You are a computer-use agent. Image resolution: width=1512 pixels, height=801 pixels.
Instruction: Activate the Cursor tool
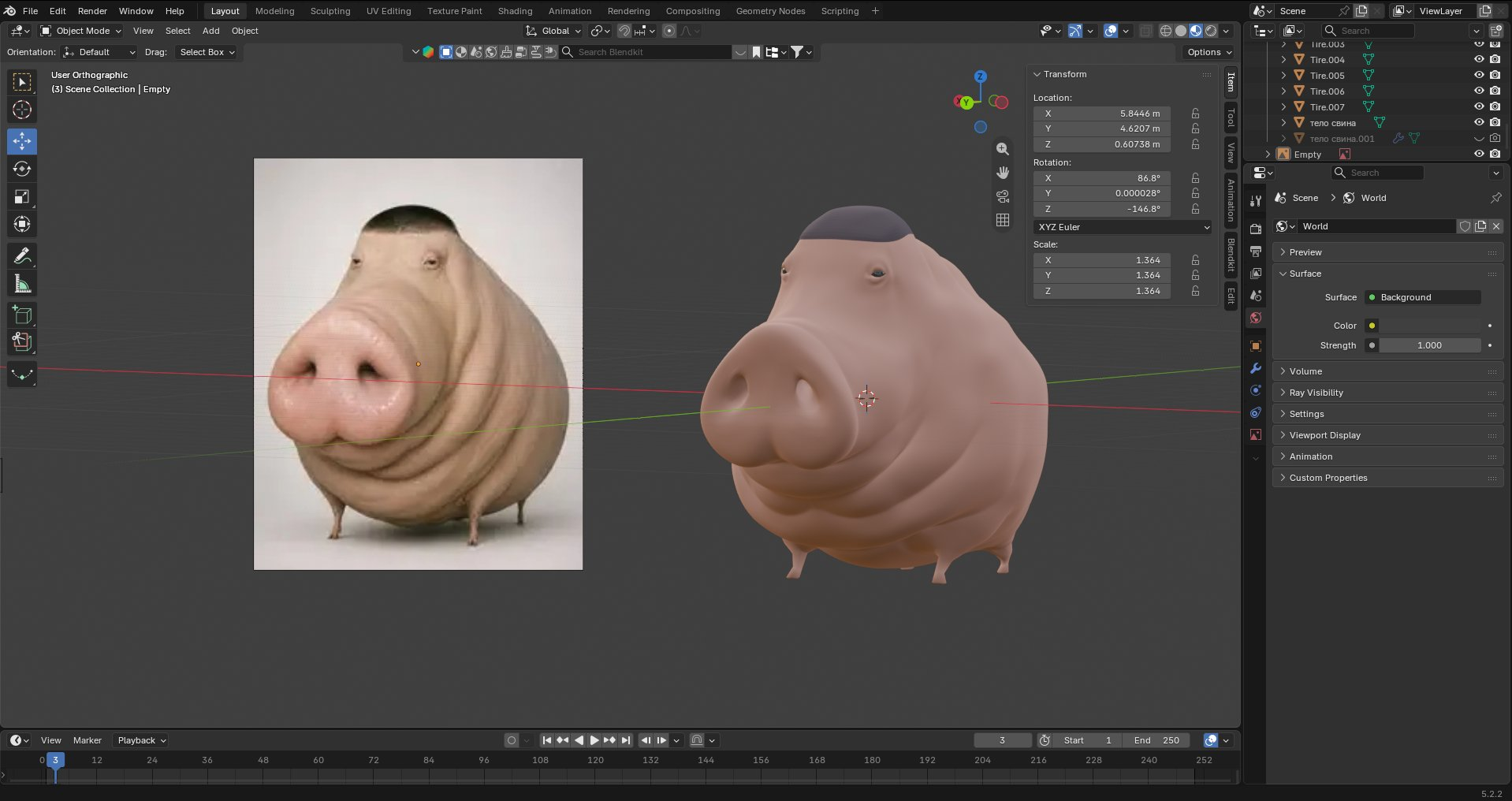click(22, 110)
